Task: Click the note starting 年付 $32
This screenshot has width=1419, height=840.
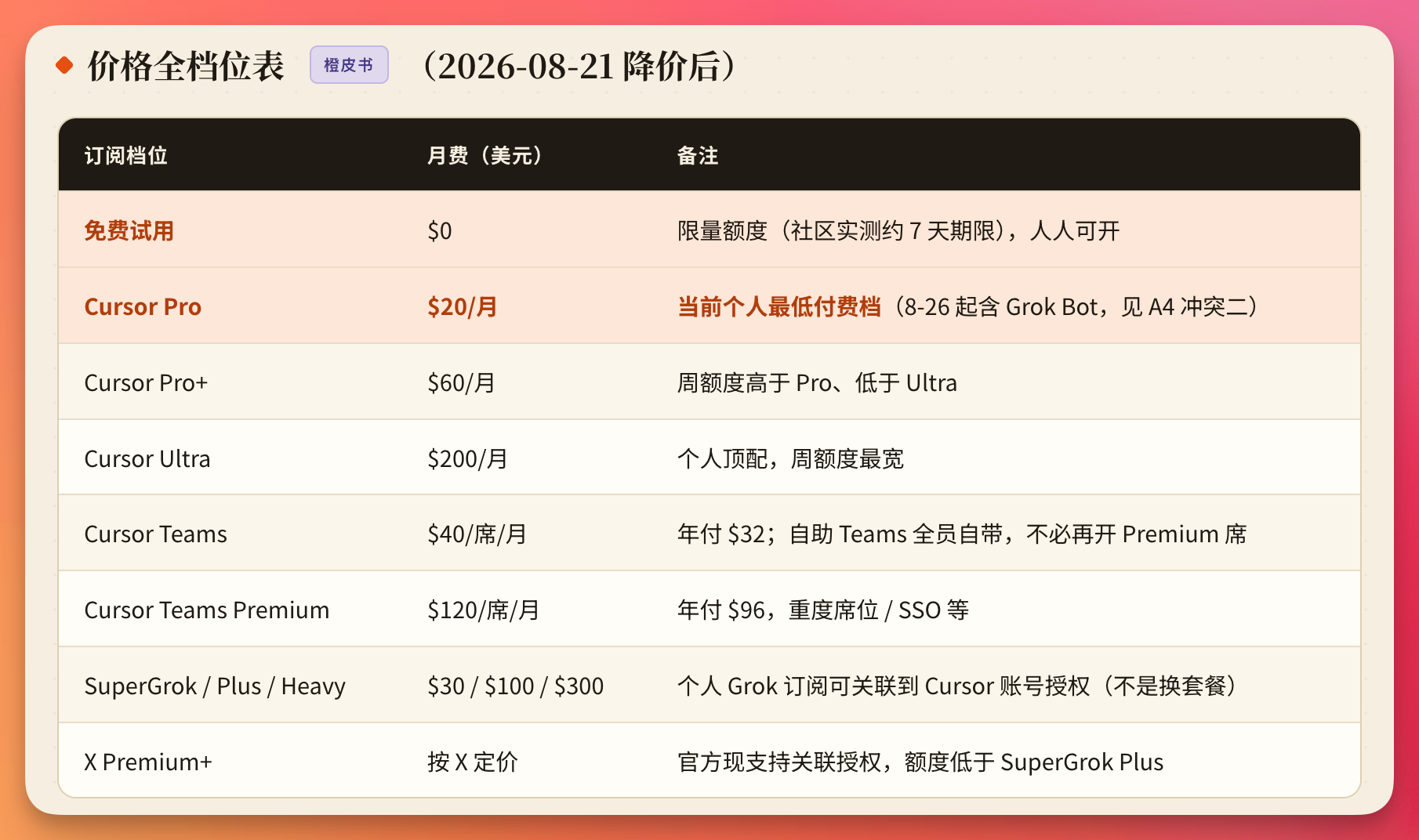Action: (962, 534)
